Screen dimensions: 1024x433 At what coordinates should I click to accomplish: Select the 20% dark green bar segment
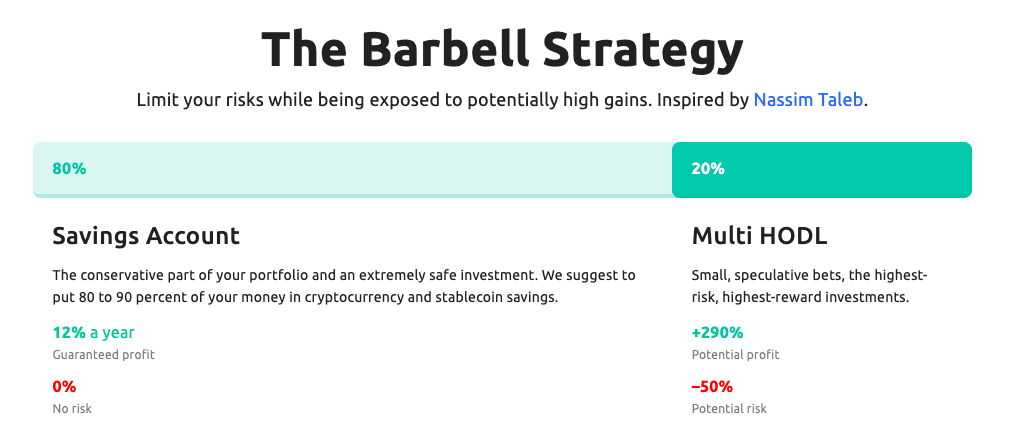822,169
